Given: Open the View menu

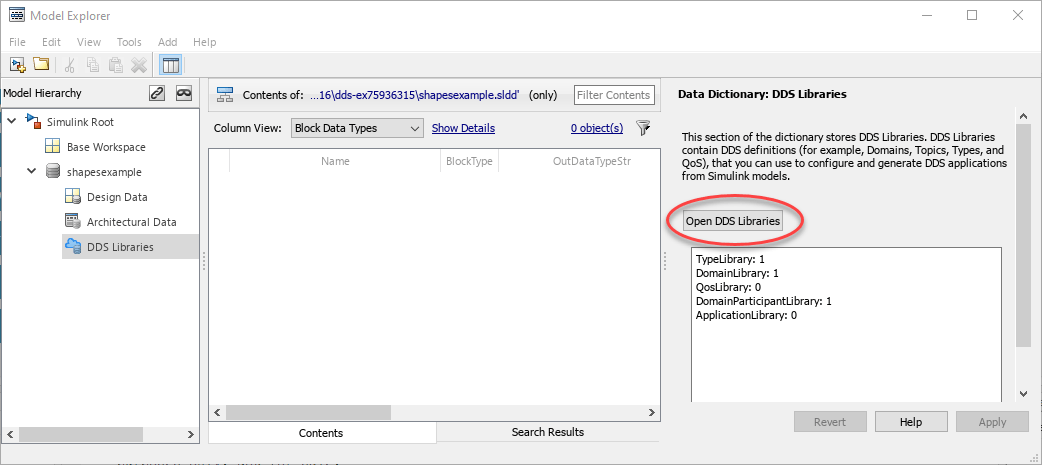Looking at the screenshot, I should [88, 42].
